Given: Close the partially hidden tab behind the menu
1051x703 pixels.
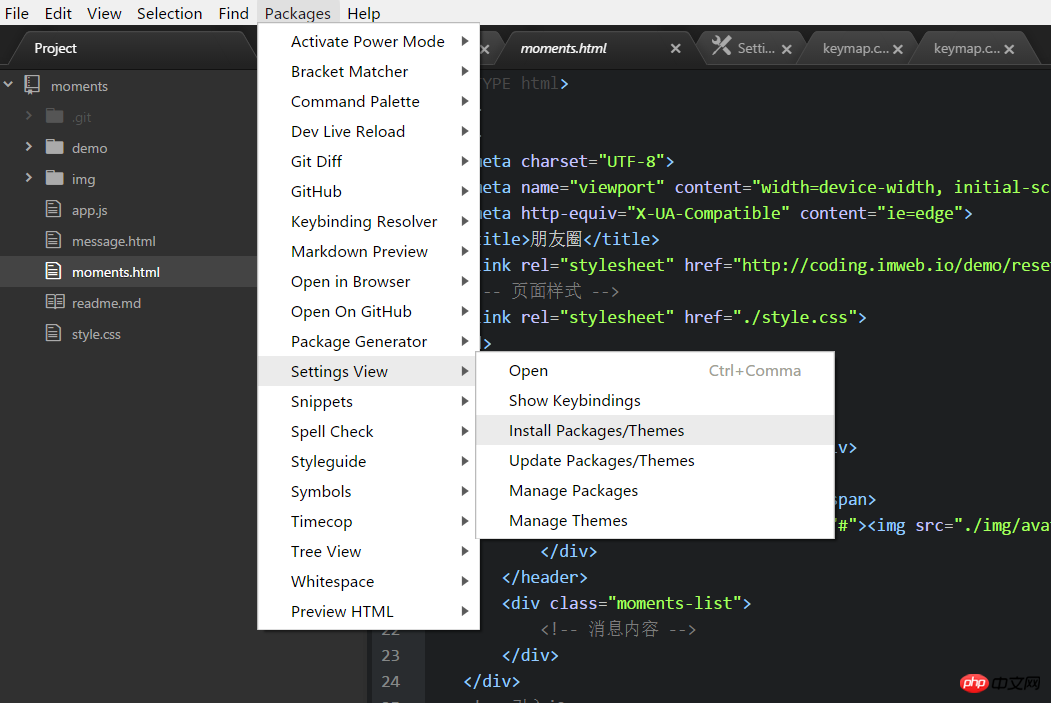Looking at the screenshot, I should (485, 49).
